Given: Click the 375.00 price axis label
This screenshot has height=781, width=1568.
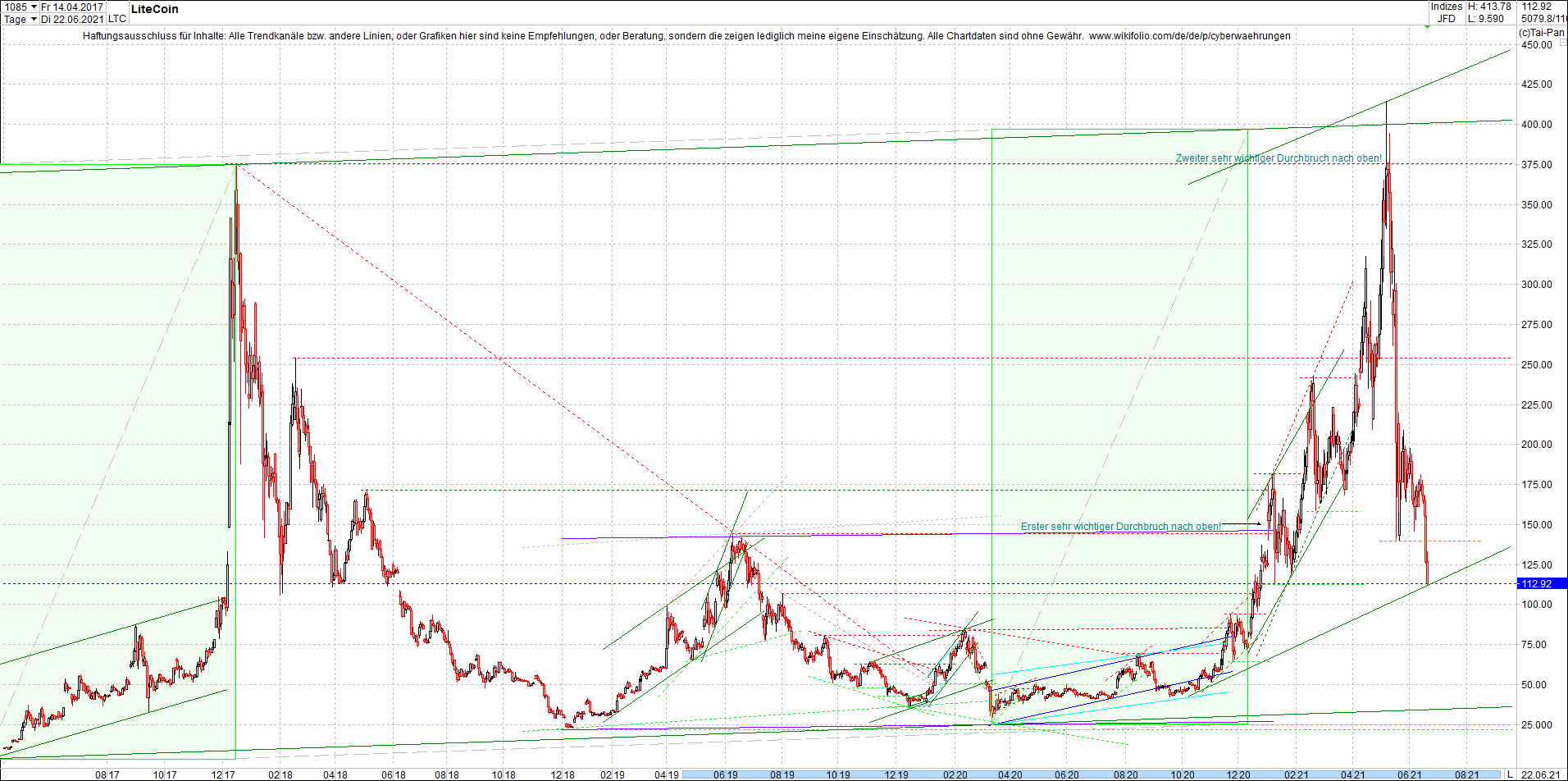Looking at the screenshot, I should [x=1537, y=165].
